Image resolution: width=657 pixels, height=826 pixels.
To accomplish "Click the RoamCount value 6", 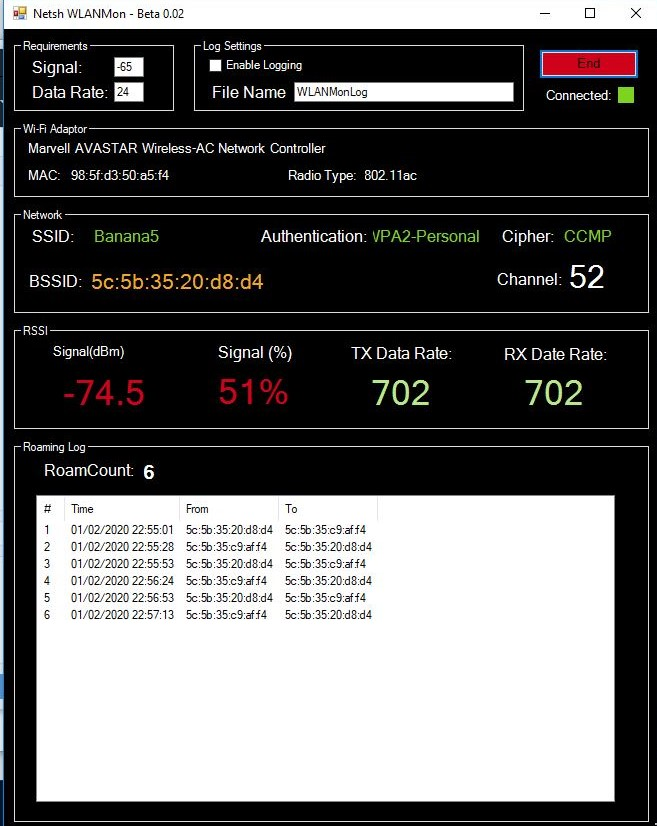I will point(149,472).
